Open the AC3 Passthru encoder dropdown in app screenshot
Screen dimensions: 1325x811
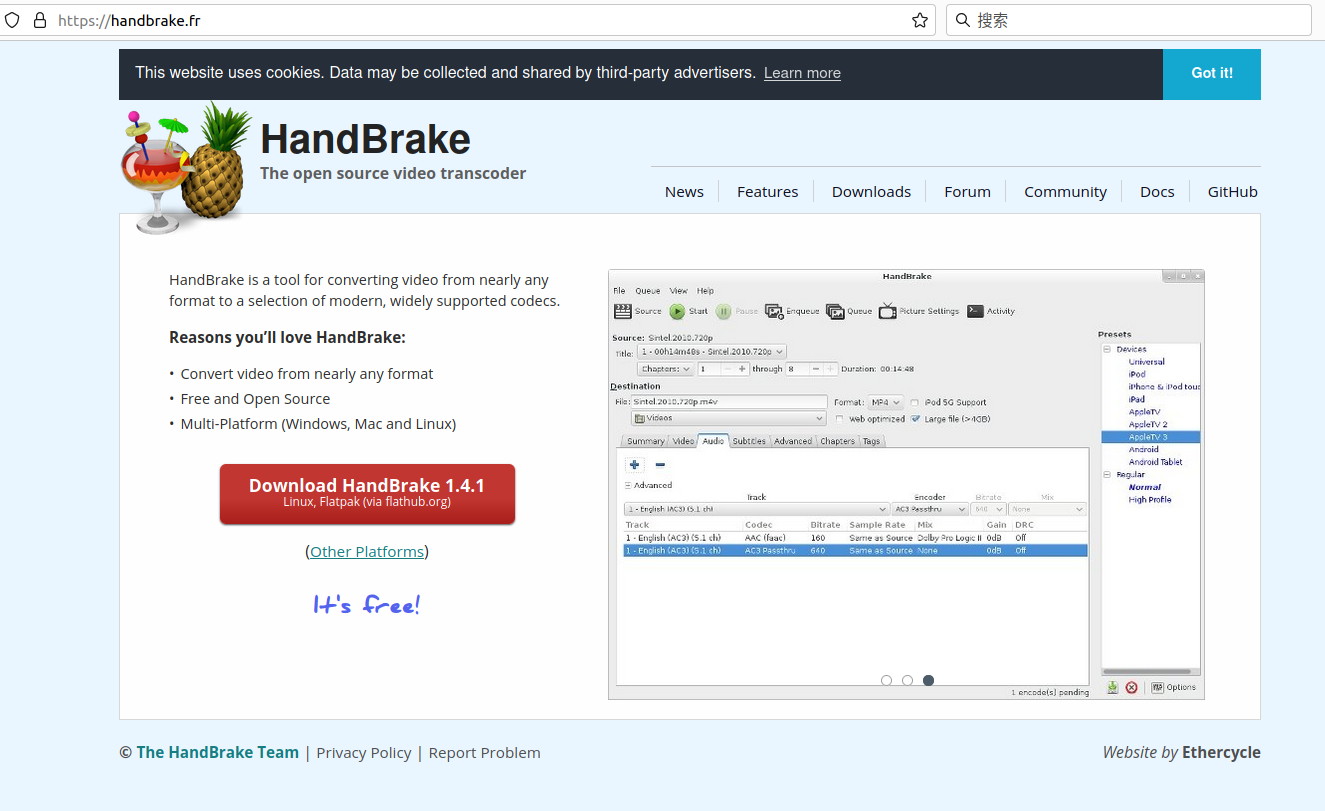tap(930, 509)
